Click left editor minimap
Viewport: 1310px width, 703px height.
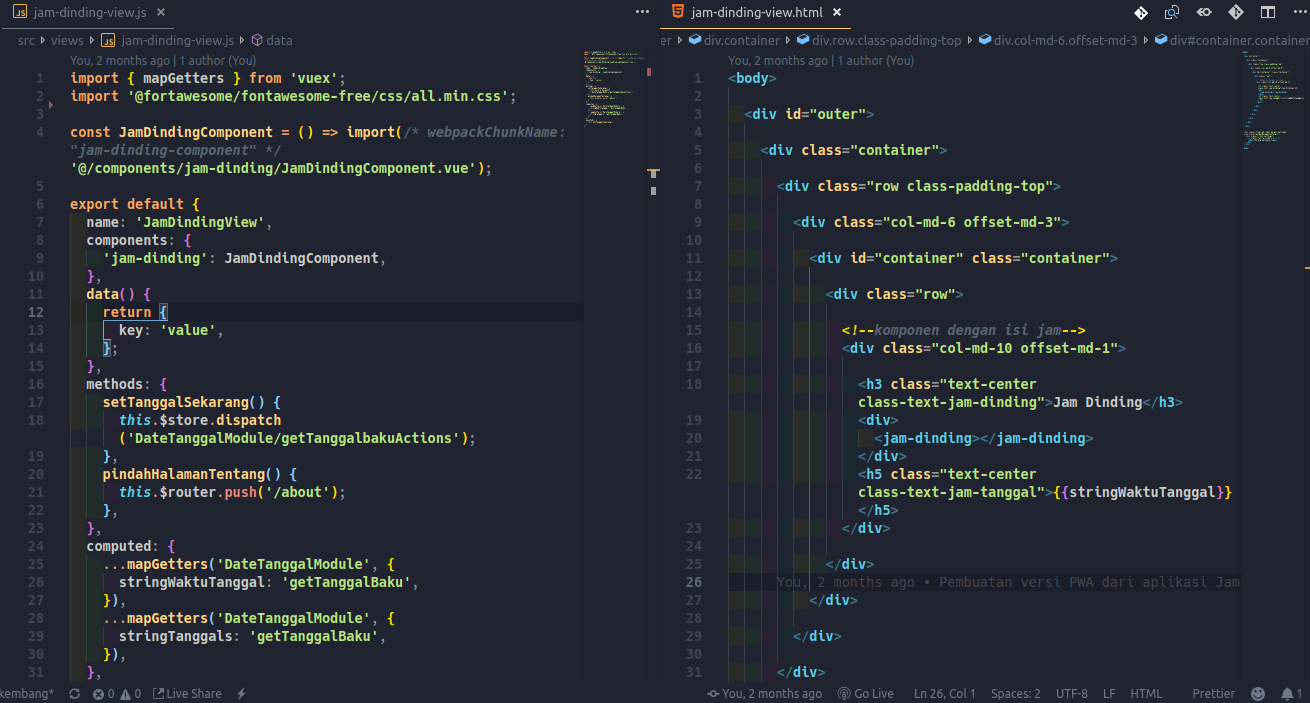click(x=612, y=88)
